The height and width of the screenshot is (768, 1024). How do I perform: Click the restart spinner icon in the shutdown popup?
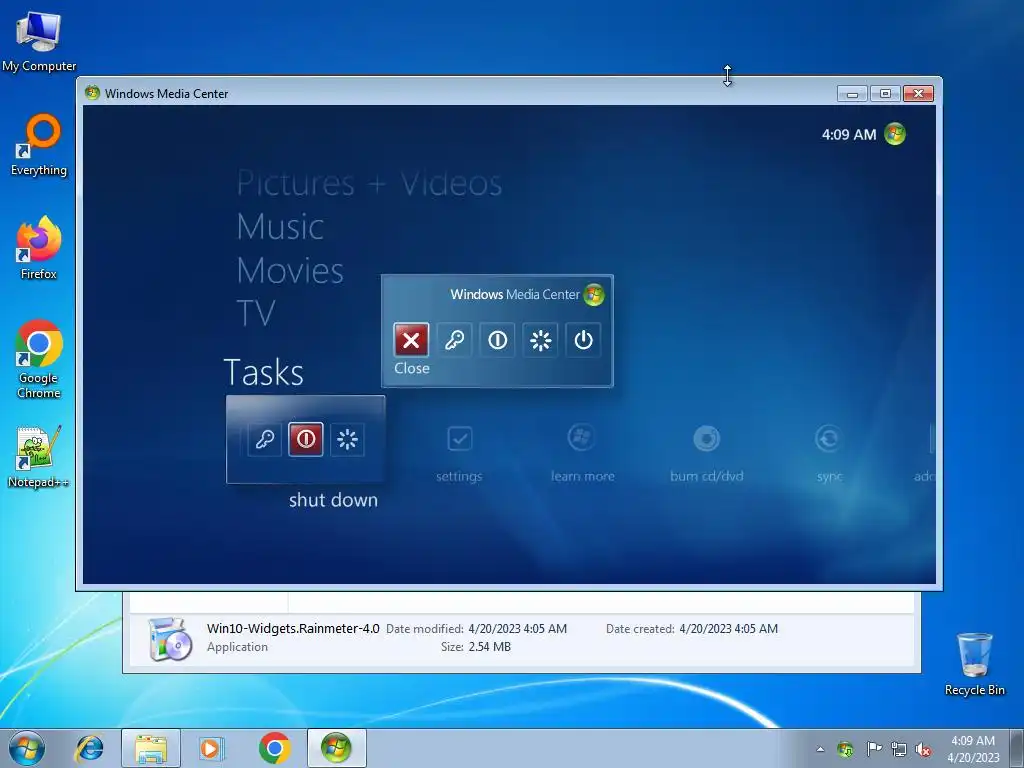(541, 340)
